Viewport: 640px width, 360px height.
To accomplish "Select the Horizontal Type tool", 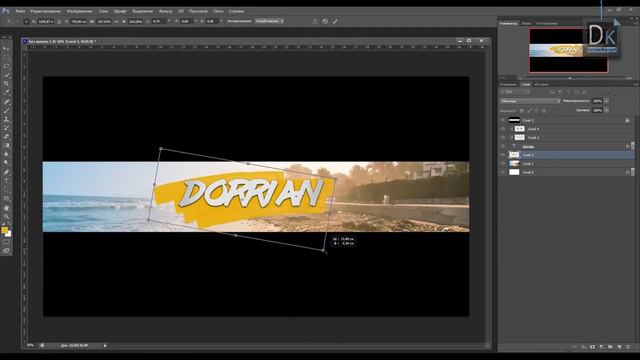I will [x=6, y=181].
